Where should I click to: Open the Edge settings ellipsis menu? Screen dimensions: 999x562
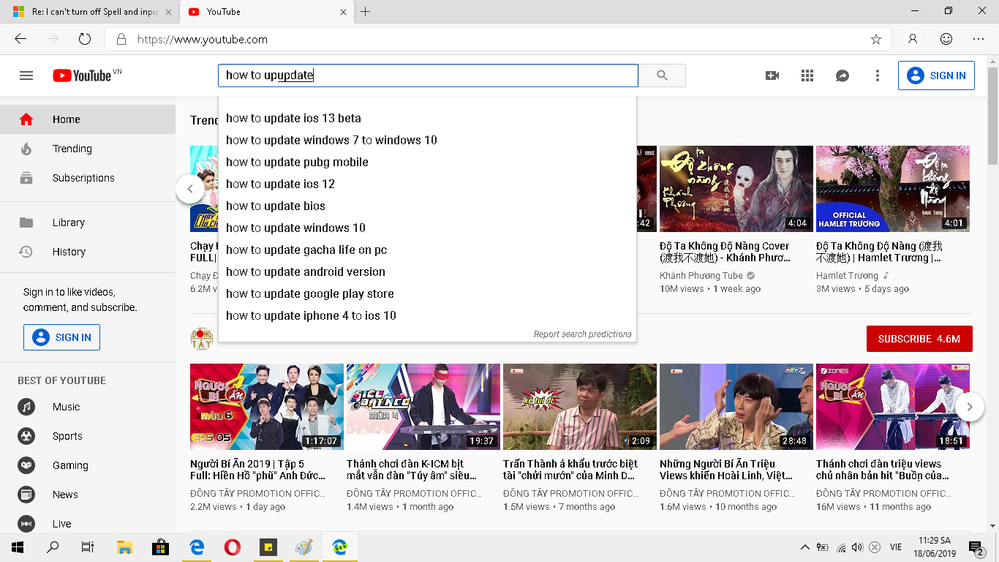979,39
